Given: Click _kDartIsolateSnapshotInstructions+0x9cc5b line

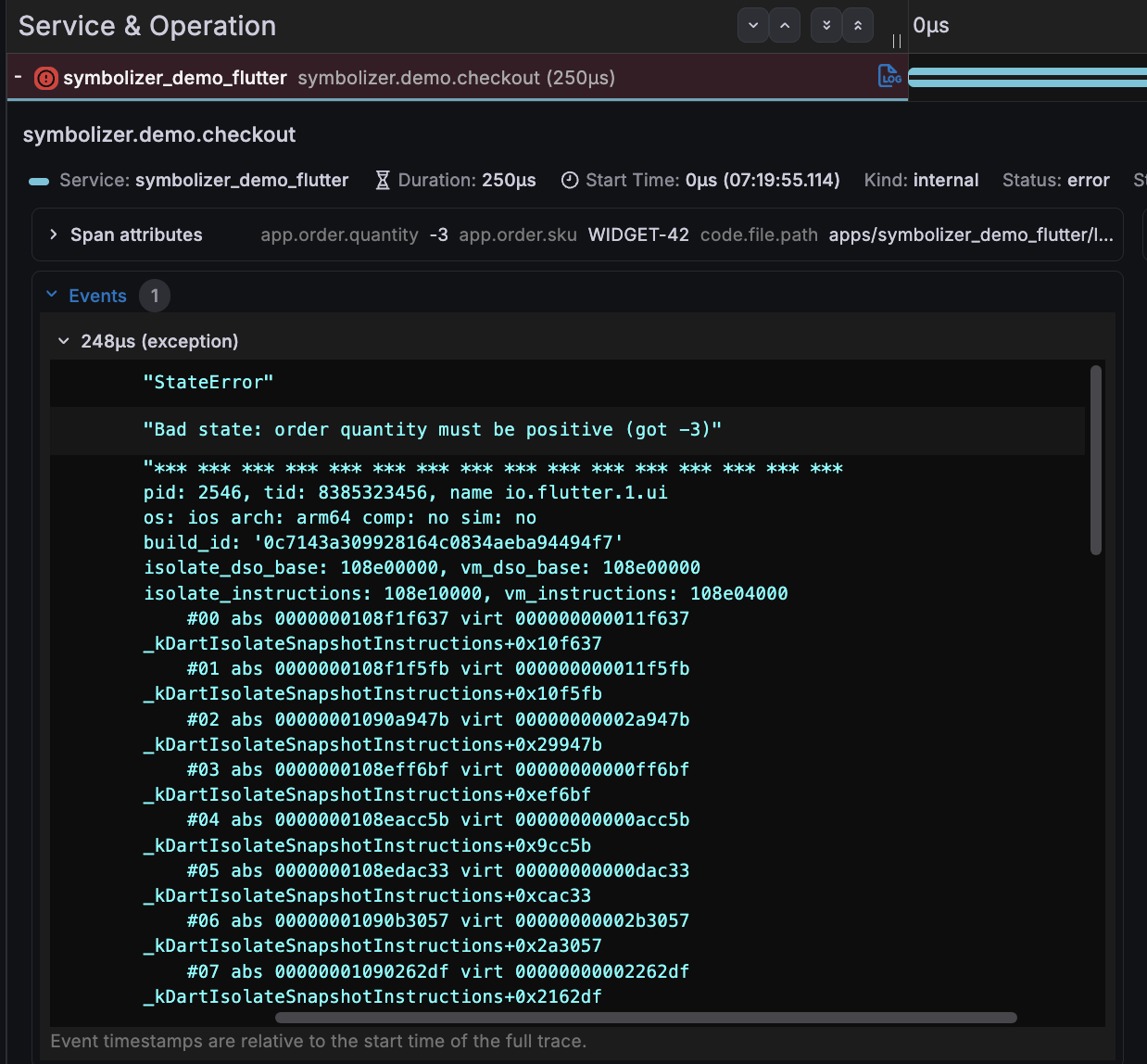Looking at the screenshot, I should click(367, 845).
